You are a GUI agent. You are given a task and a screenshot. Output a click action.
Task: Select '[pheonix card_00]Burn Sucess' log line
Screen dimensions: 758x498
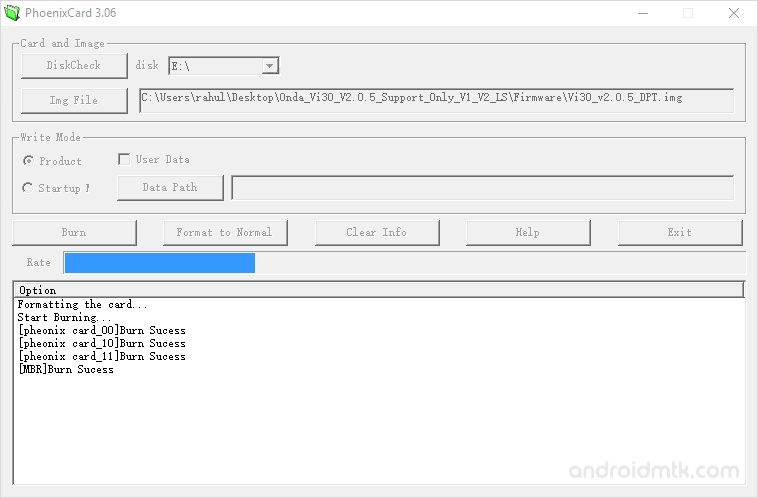102,330
